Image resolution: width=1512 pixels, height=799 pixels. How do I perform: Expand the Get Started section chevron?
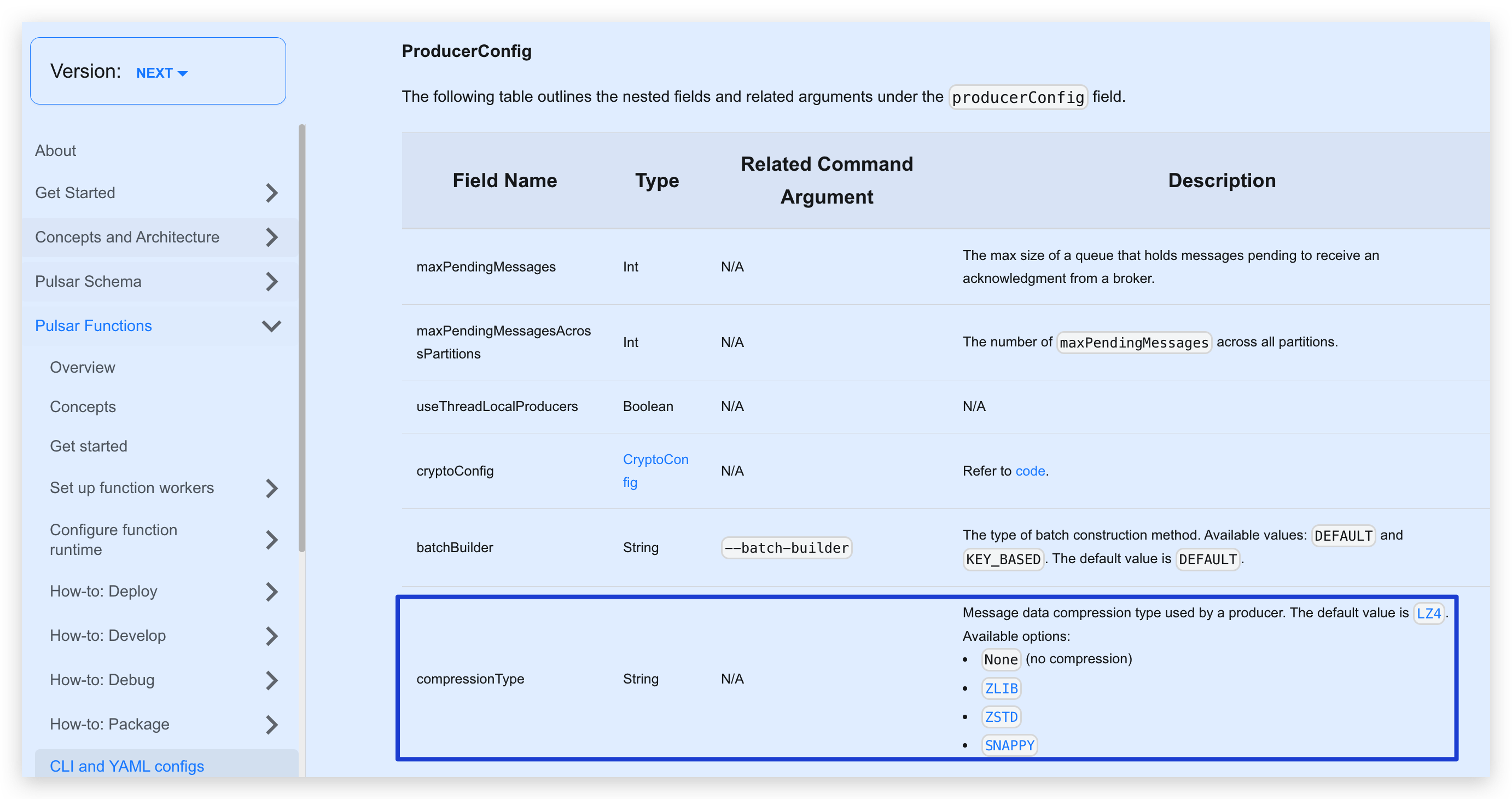point(271,193)
